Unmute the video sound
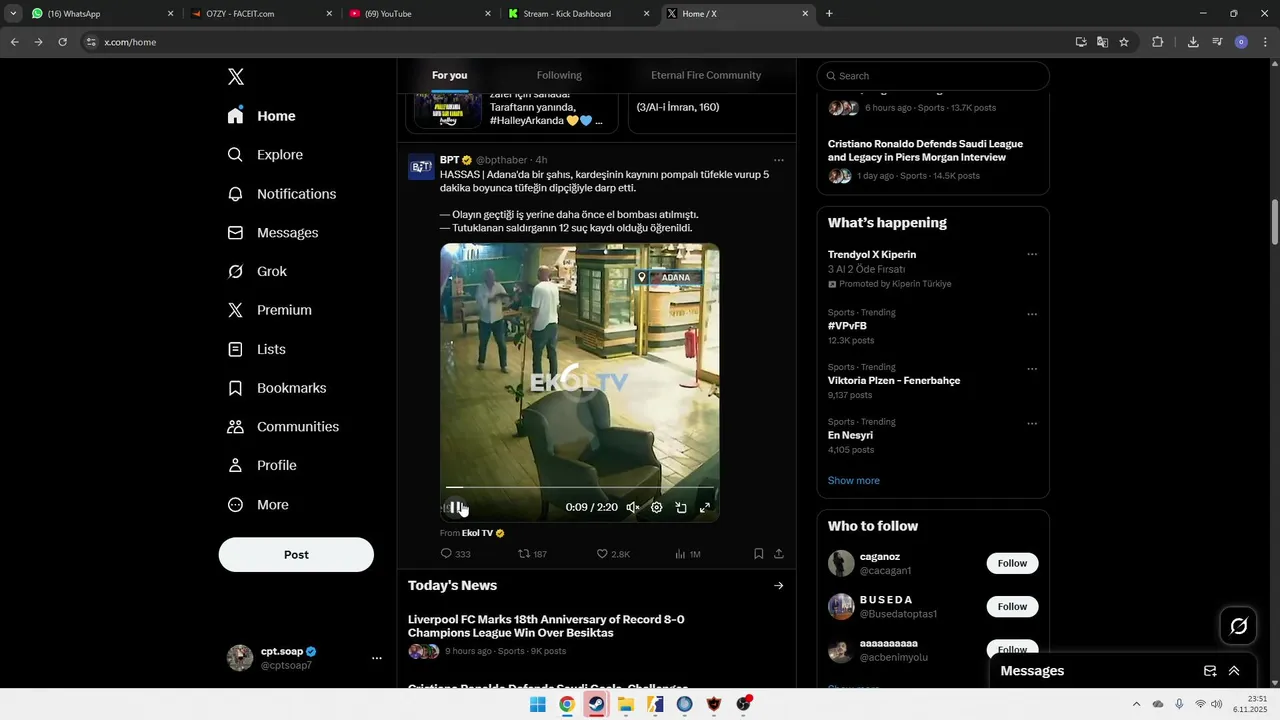1280x720 pixels. click(x=633, y=508)
